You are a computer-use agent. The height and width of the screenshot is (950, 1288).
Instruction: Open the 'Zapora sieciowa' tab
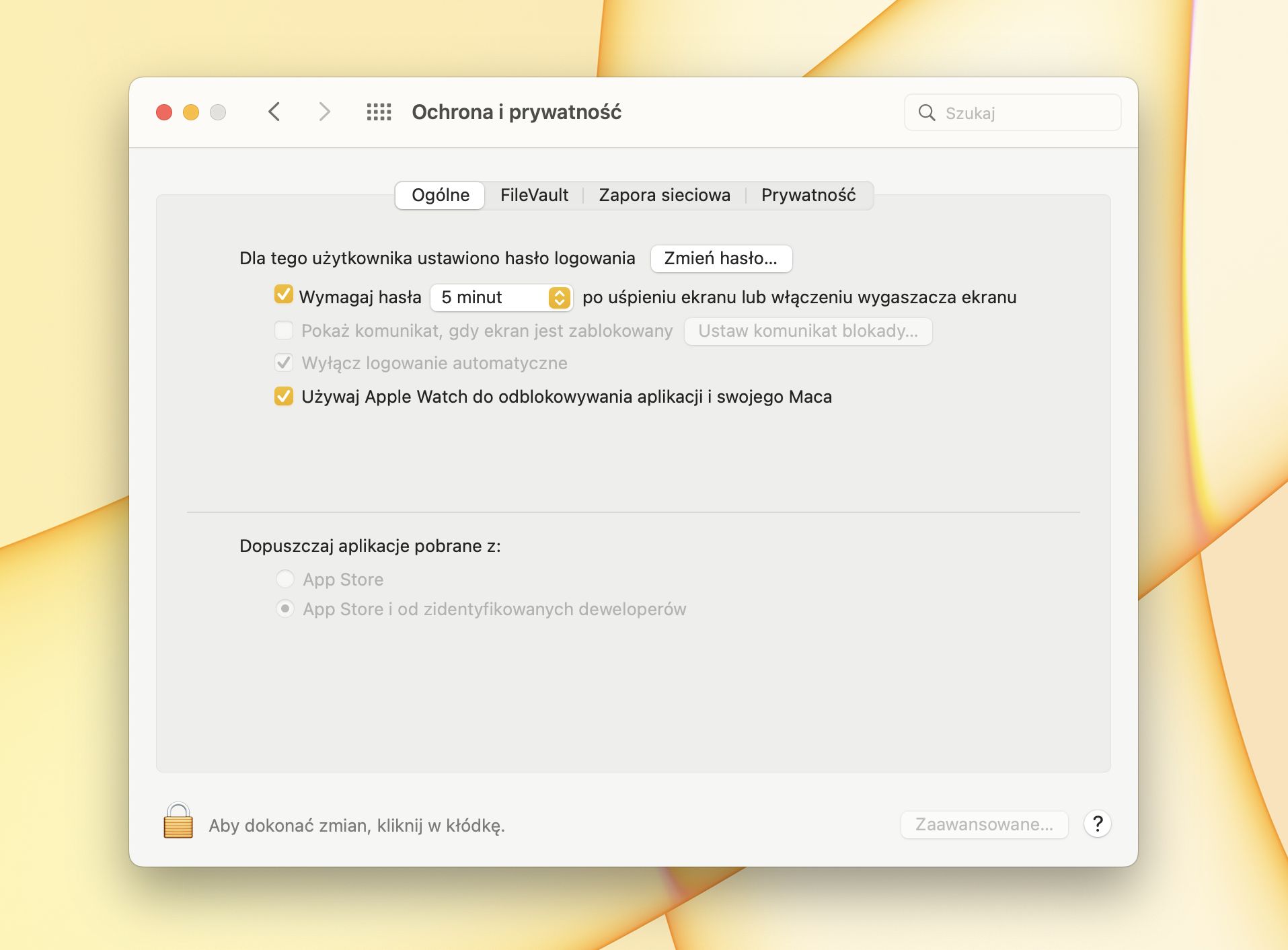coord(665,195)
